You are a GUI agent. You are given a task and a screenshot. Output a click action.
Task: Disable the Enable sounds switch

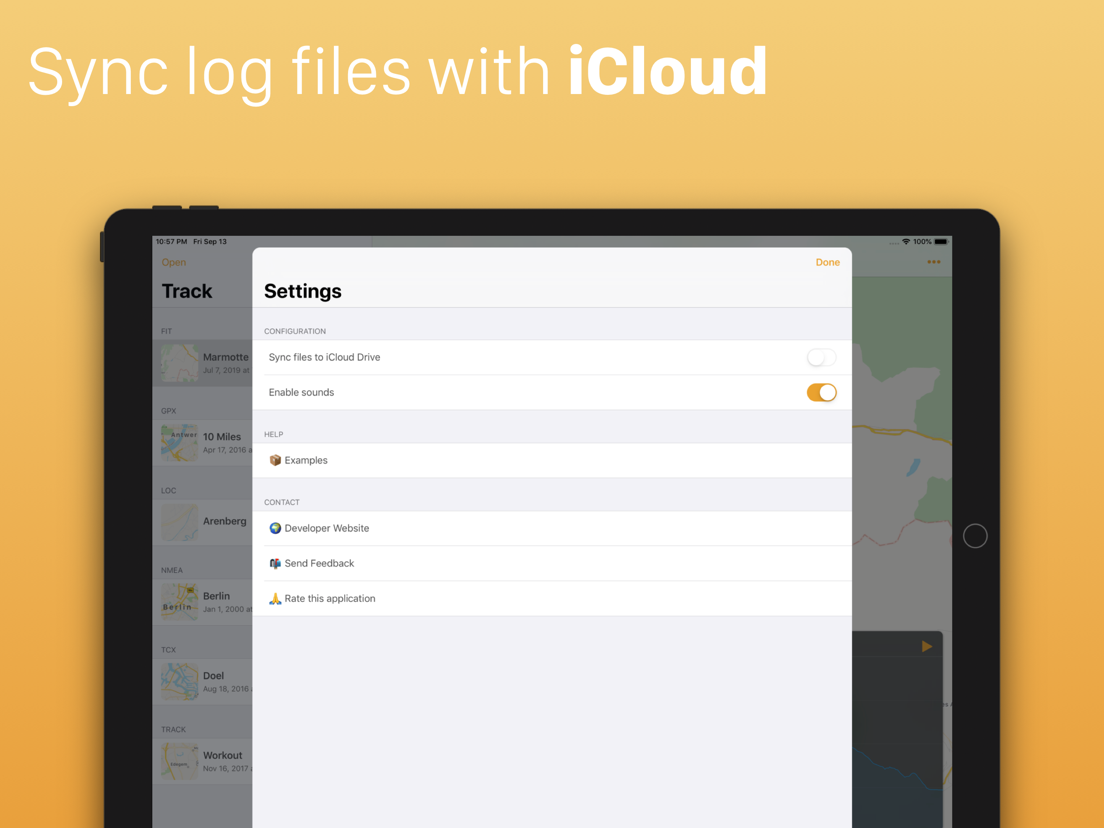(821, 392)
